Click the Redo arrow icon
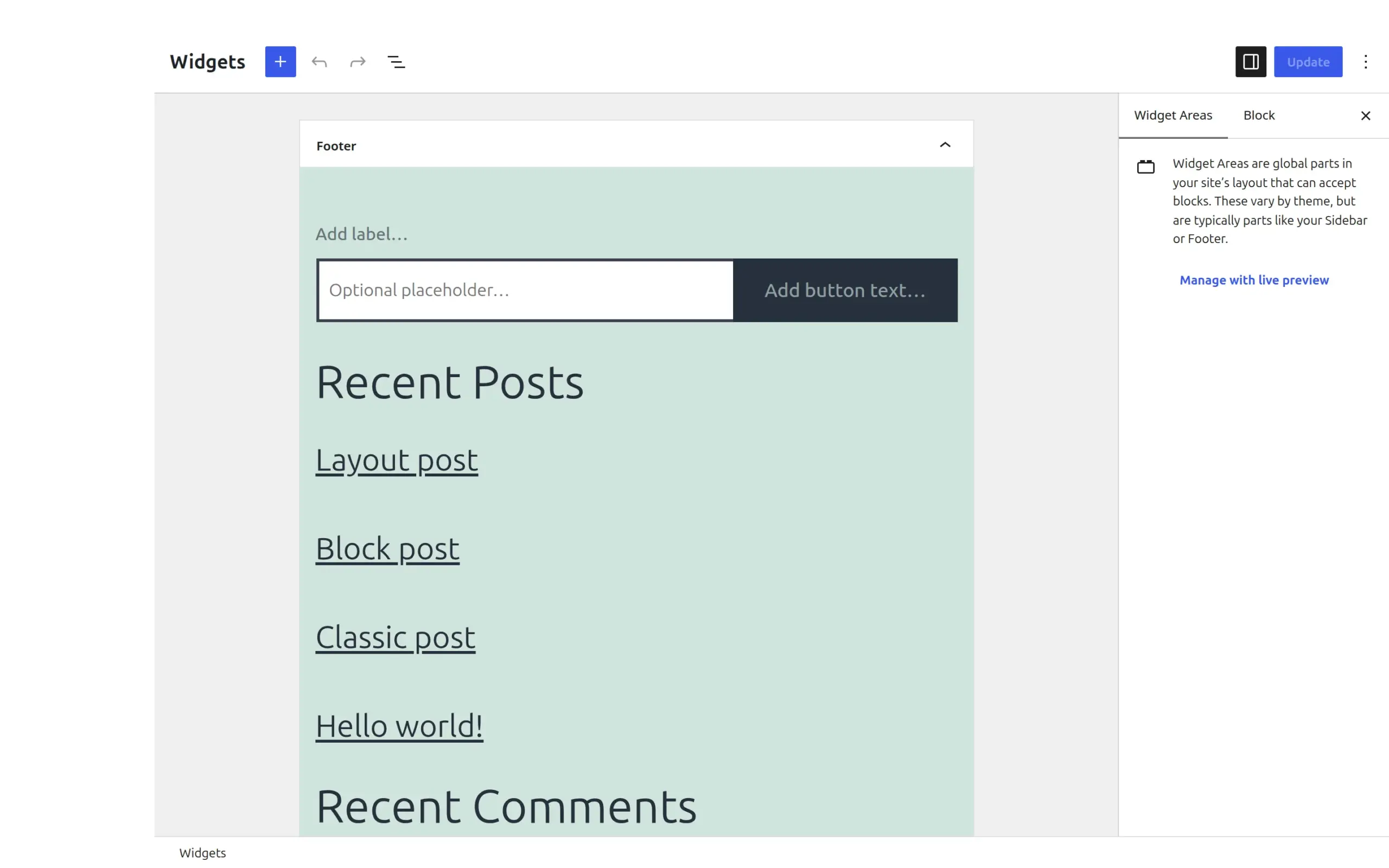Image resolution: width=1389 pixels, height=868 pixels. (358, 61)
